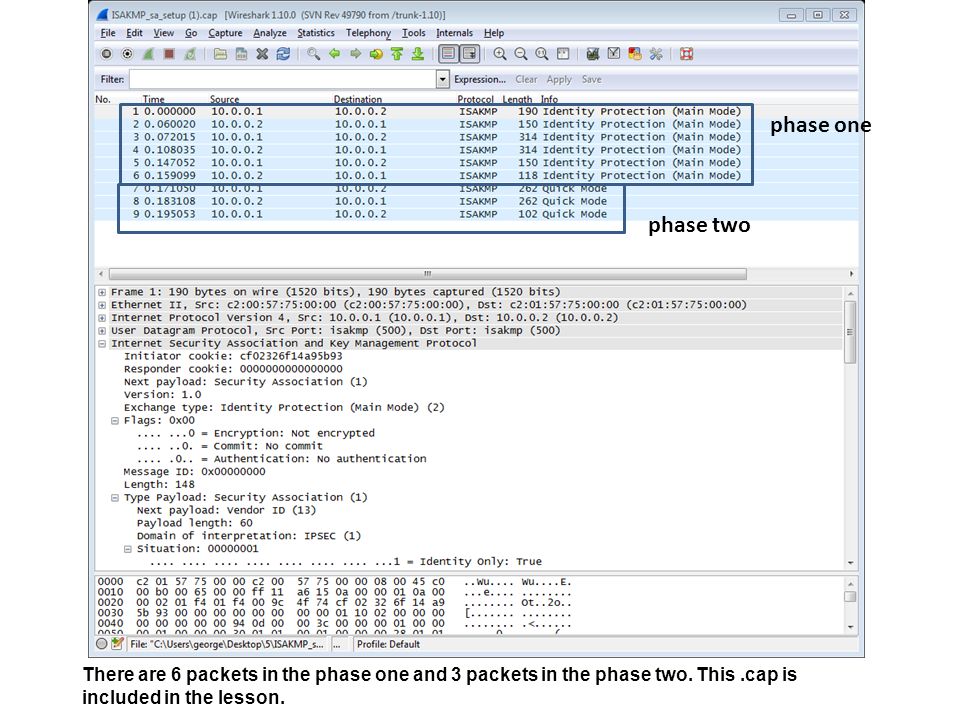Open help with the lifebuoy icon
This screenshot has height=720, width=960.
coord(686,54)
